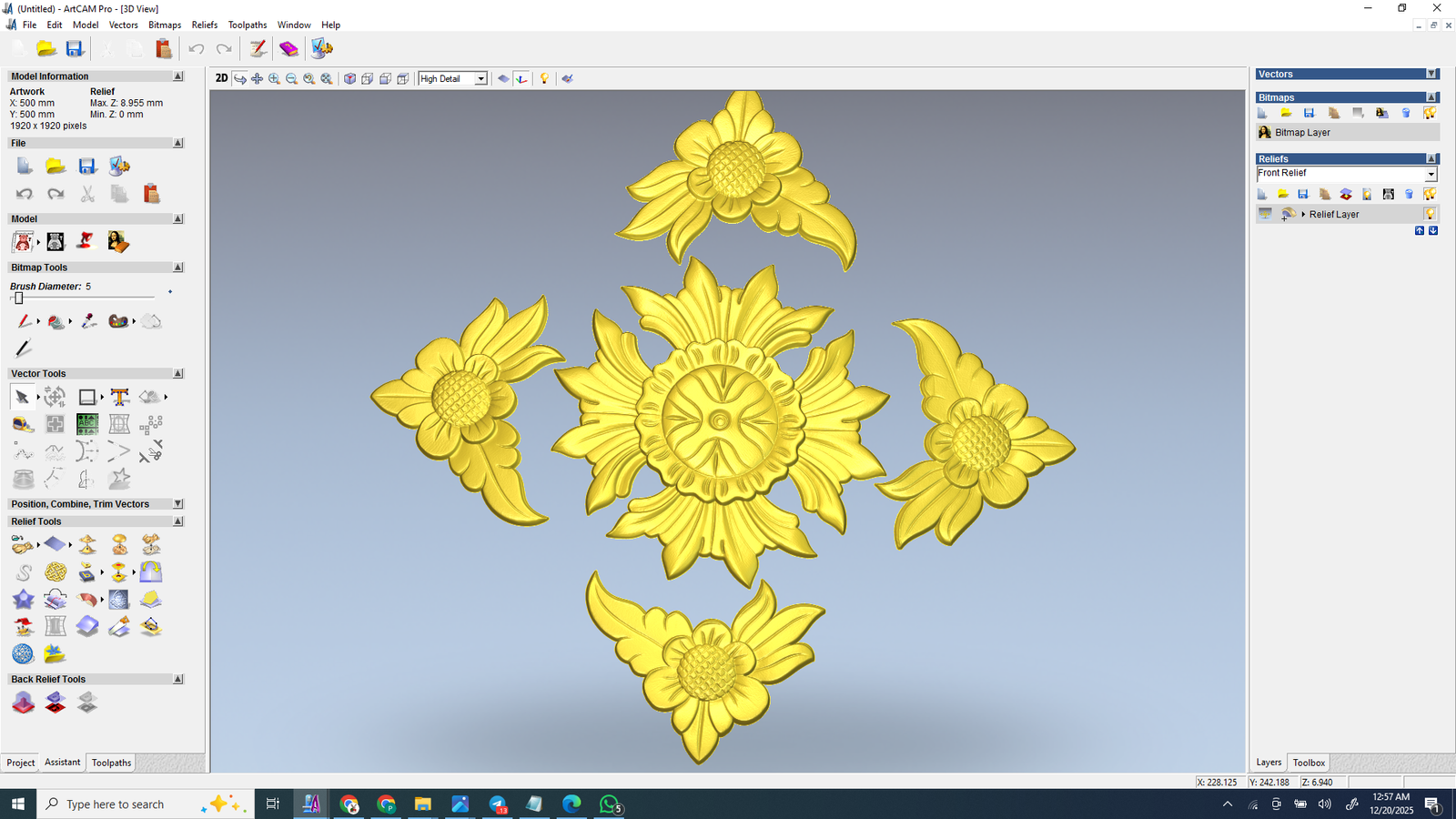
Task: Open the Toolpaths menu
Action: (x=247, y=25)
